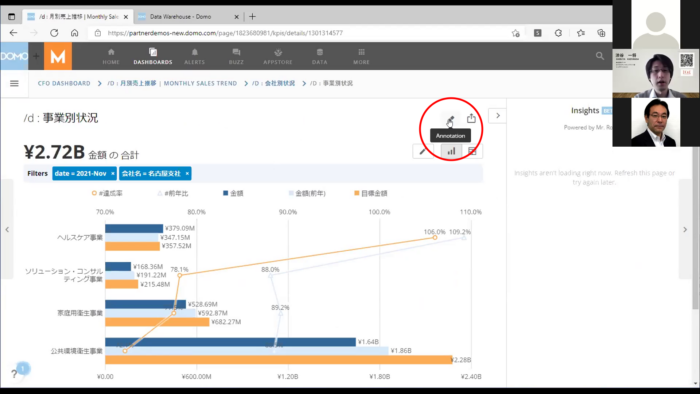Reload the page with refresh icon

pos(54,33)
